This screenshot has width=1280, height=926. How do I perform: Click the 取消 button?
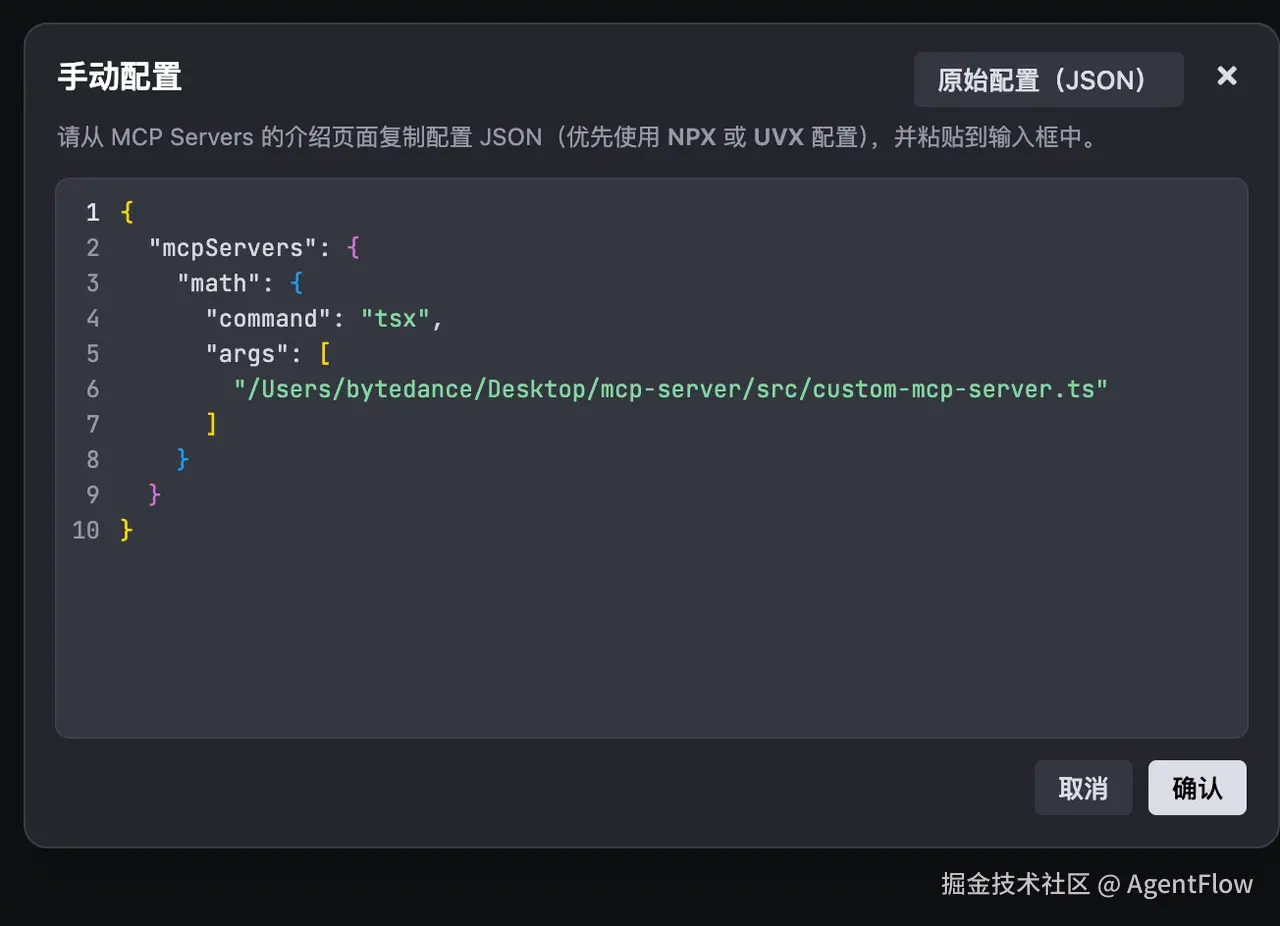pyautogui.click(x=1083, y=788)
